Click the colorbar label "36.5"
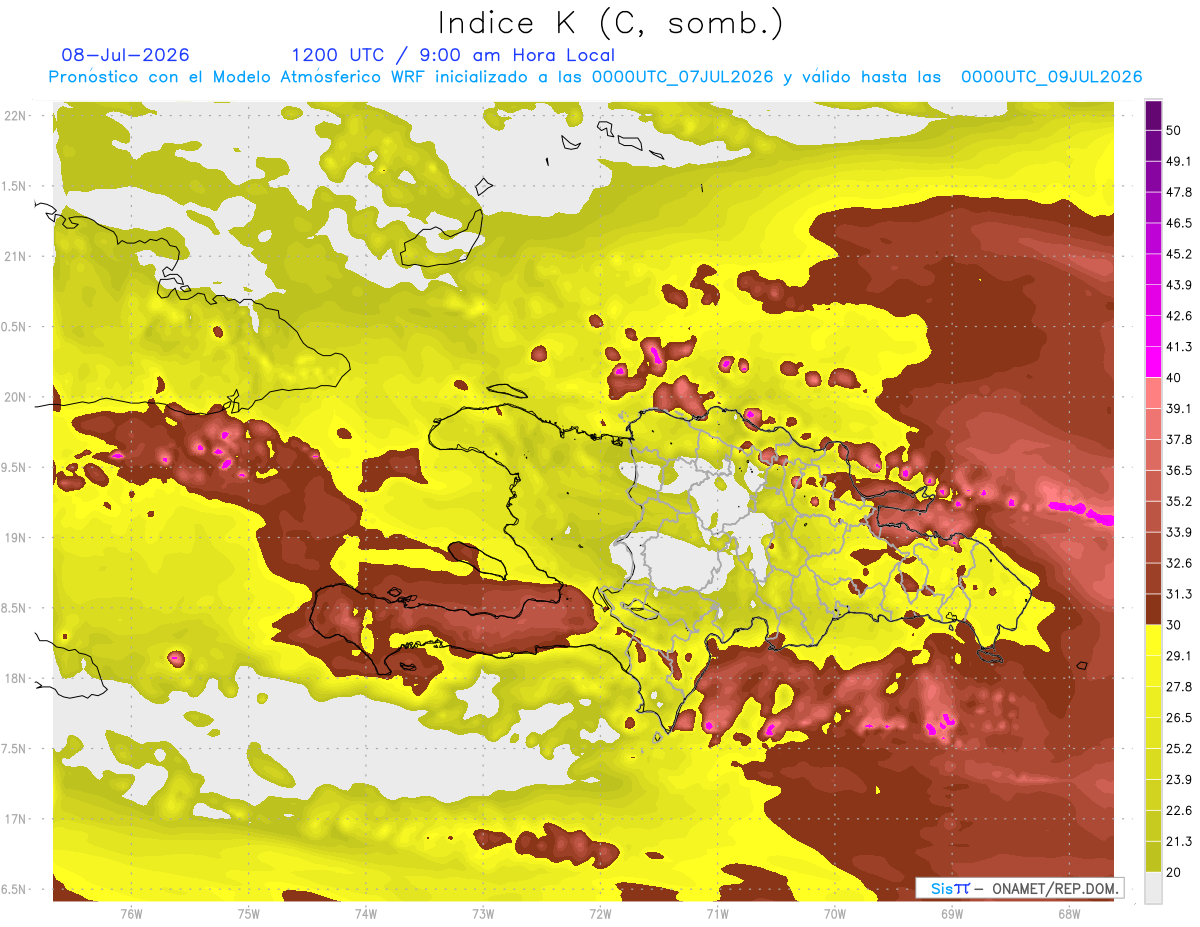Image resolution: width=1200 pixels, height=927 pixels. [1179, 470]
